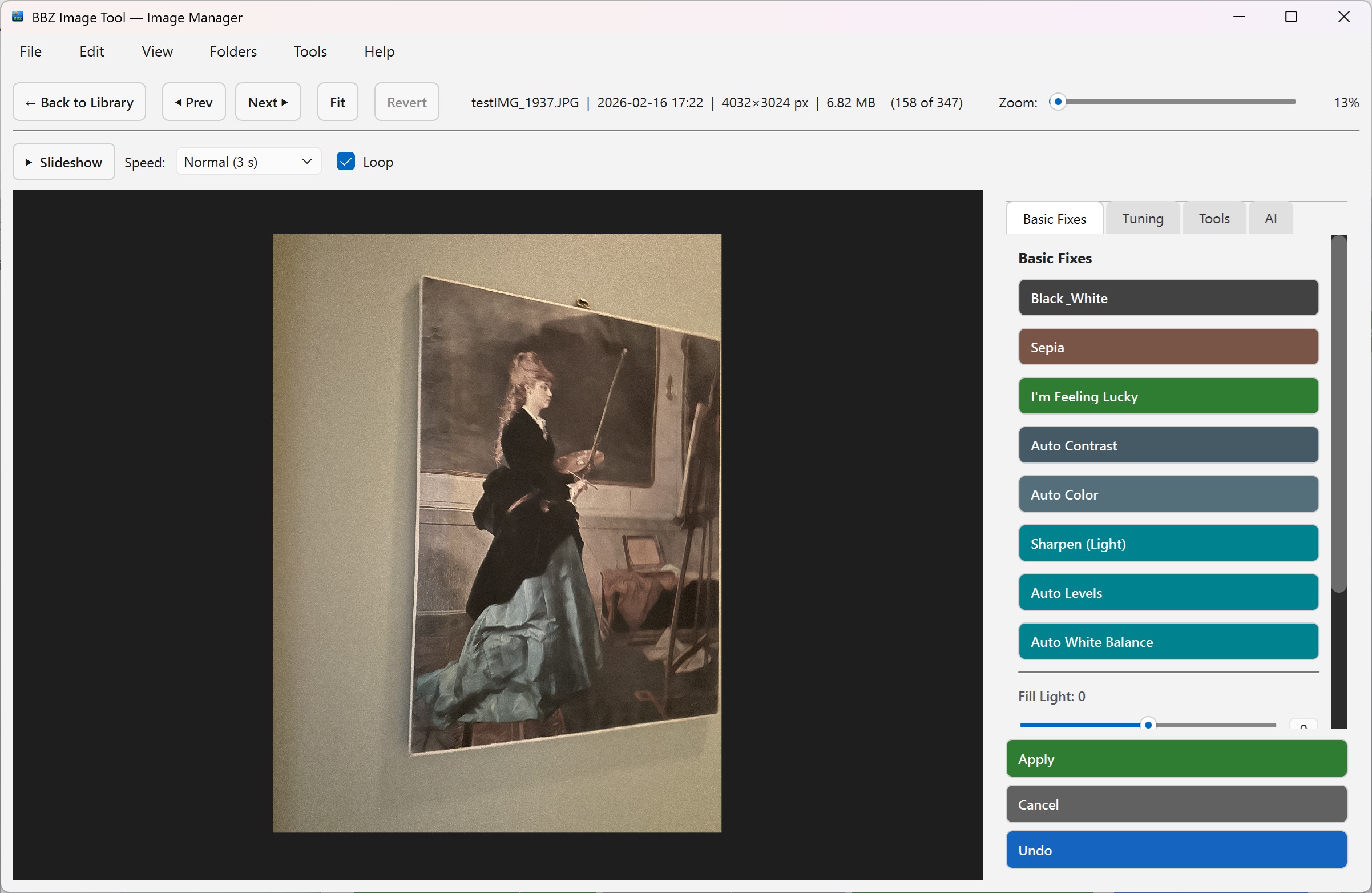Apply Sharpen (Light)
The width and height of the screenshot is (1372, 893).
point(1168,543)
